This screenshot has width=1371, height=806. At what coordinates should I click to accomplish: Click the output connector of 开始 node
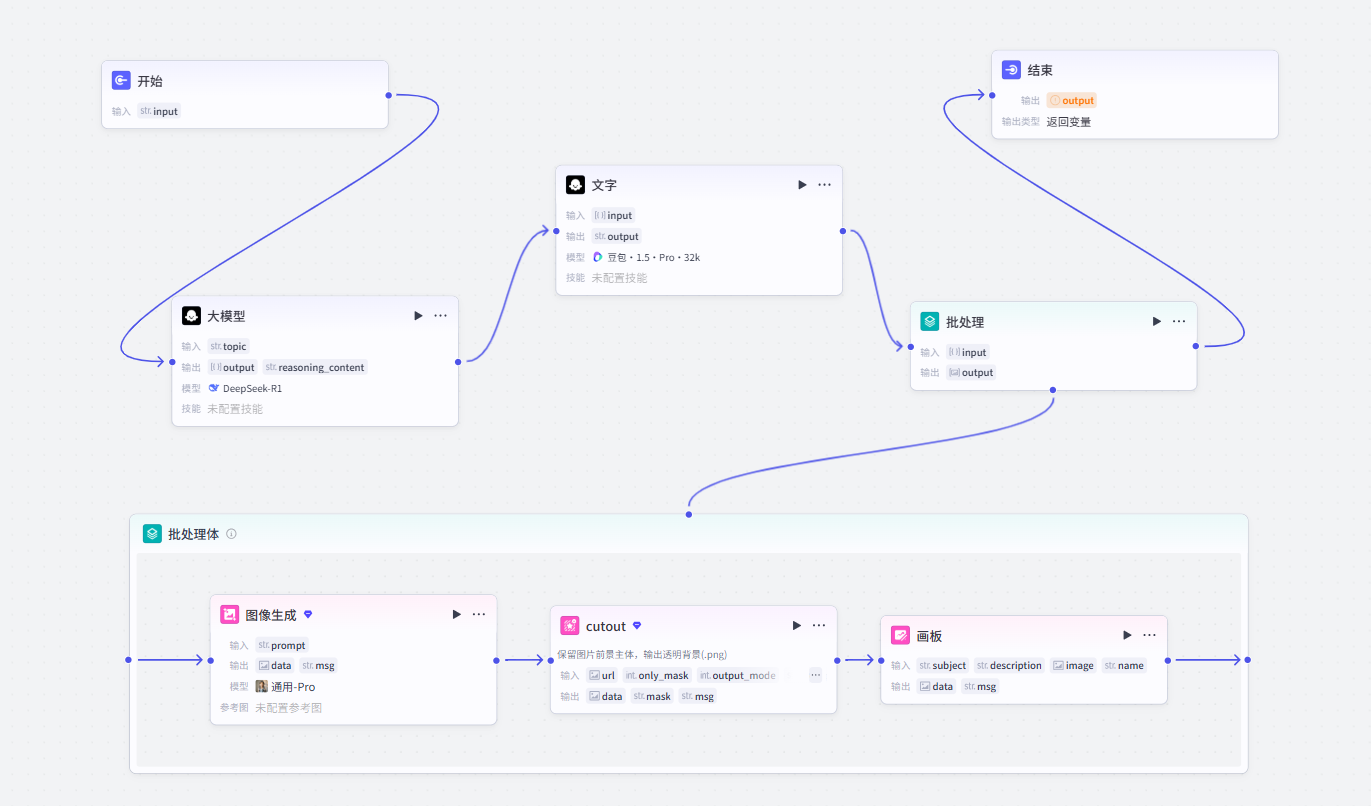[389, 96]
